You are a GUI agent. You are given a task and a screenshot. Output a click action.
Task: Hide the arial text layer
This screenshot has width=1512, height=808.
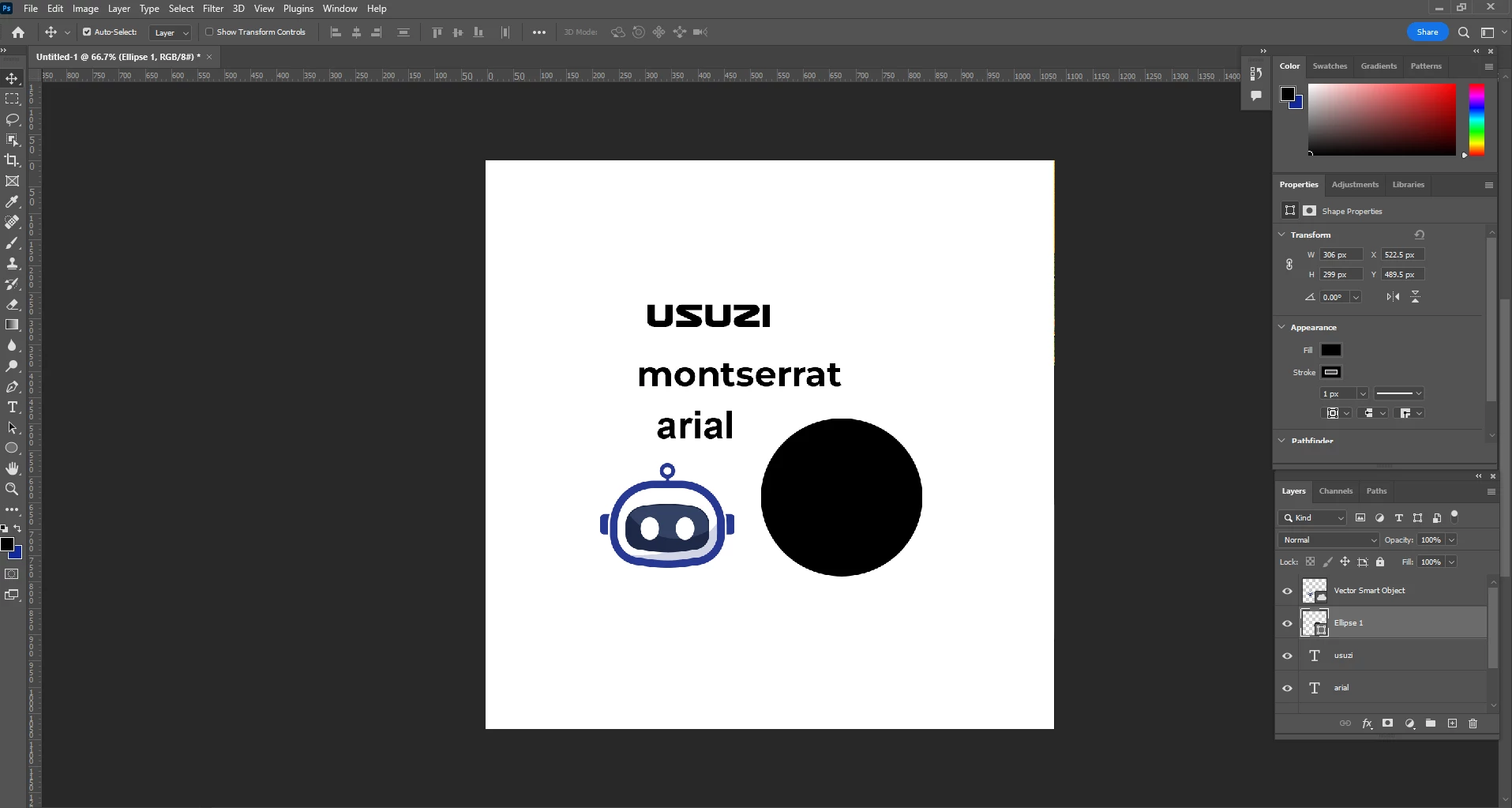click(x=1287, y=688)
